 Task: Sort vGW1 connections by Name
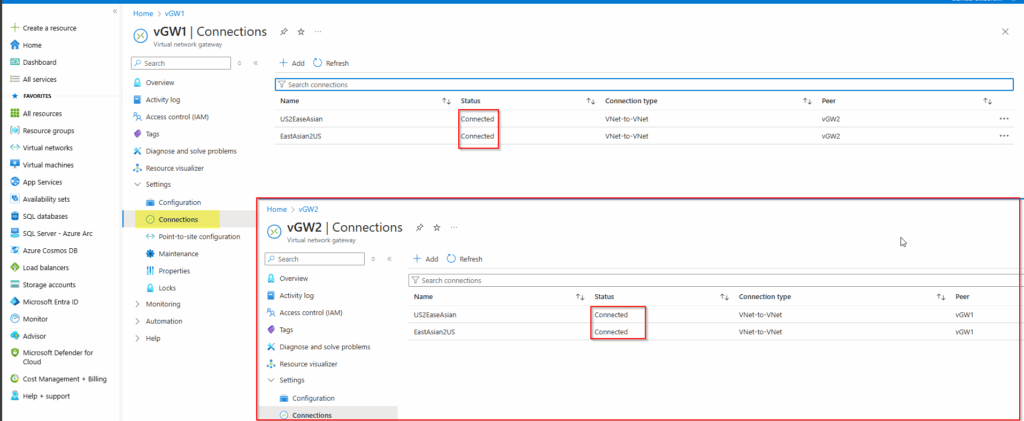[x=447, y=101]
